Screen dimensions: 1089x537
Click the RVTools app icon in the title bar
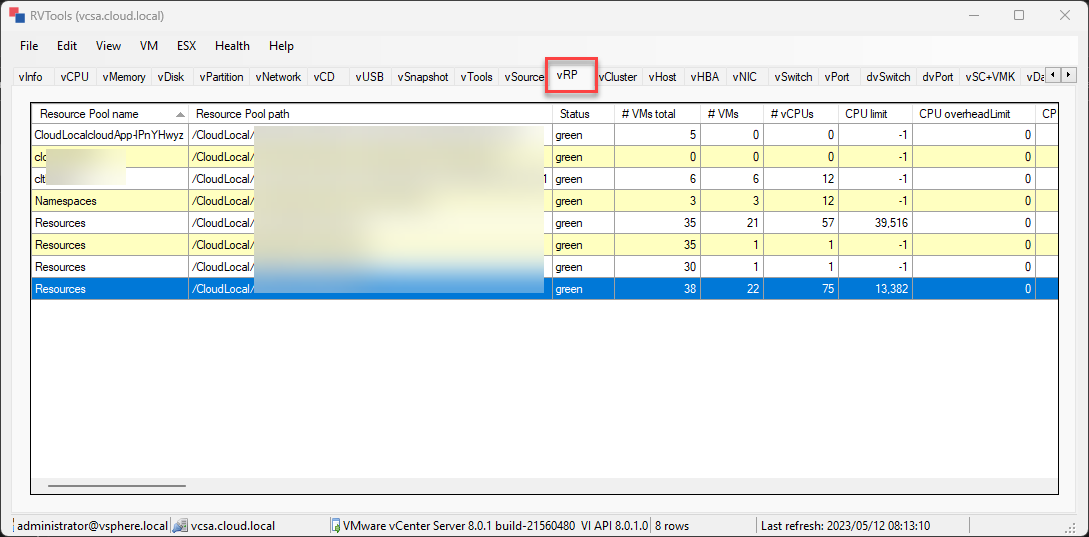coord(15,15)
